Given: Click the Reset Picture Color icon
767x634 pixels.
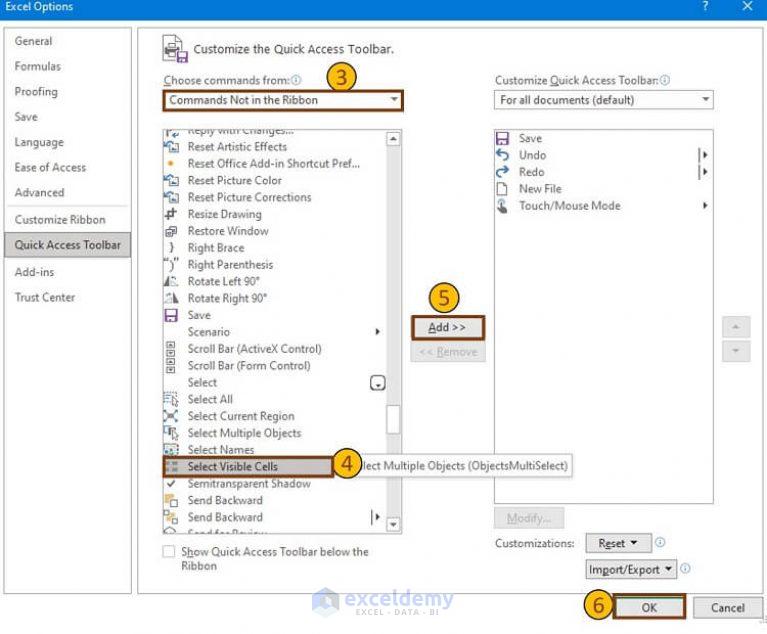Looking at the screenshot, I should [171, 180].
